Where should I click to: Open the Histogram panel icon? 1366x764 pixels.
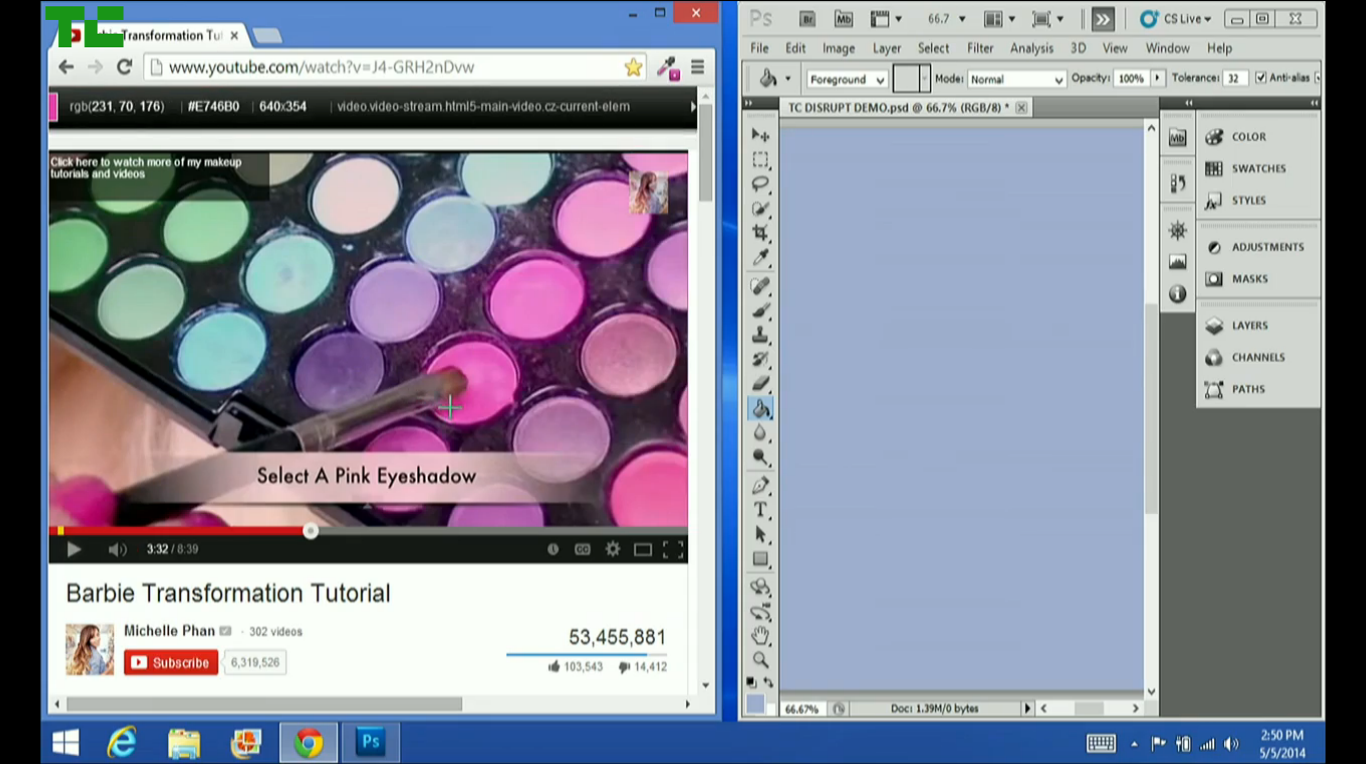pos(1177,262)
